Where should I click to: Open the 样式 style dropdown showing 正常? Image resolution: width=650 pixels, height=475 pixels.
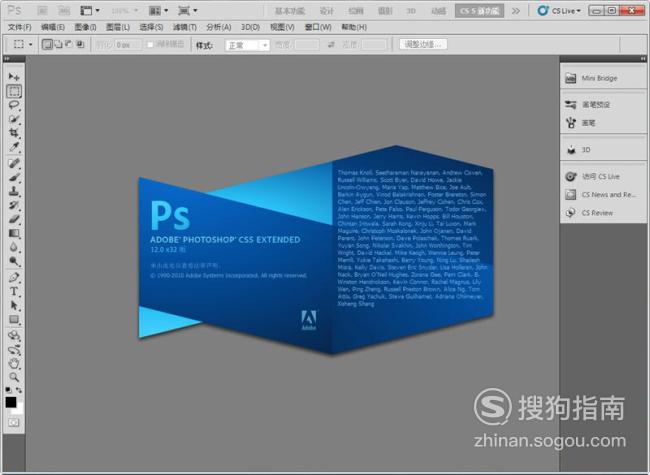point(247,45)
